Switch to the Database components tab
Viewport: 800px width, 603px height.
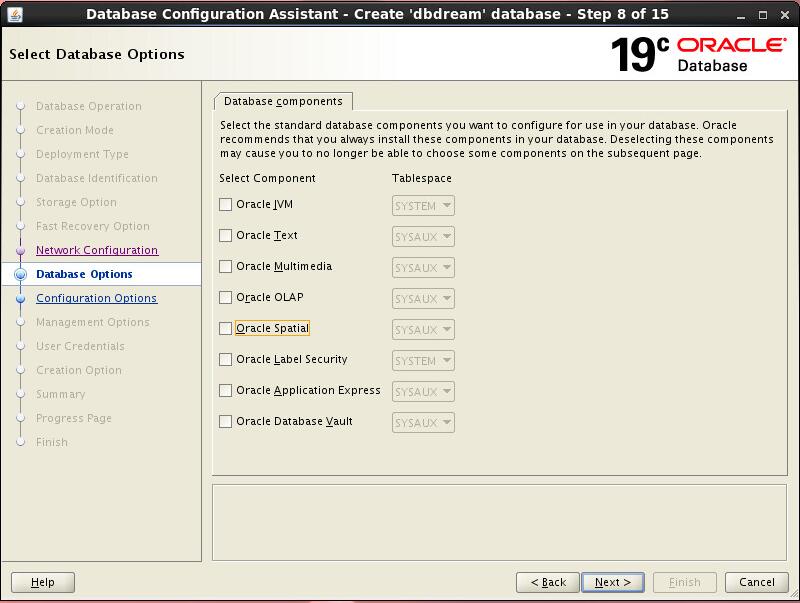click(283, 101)
